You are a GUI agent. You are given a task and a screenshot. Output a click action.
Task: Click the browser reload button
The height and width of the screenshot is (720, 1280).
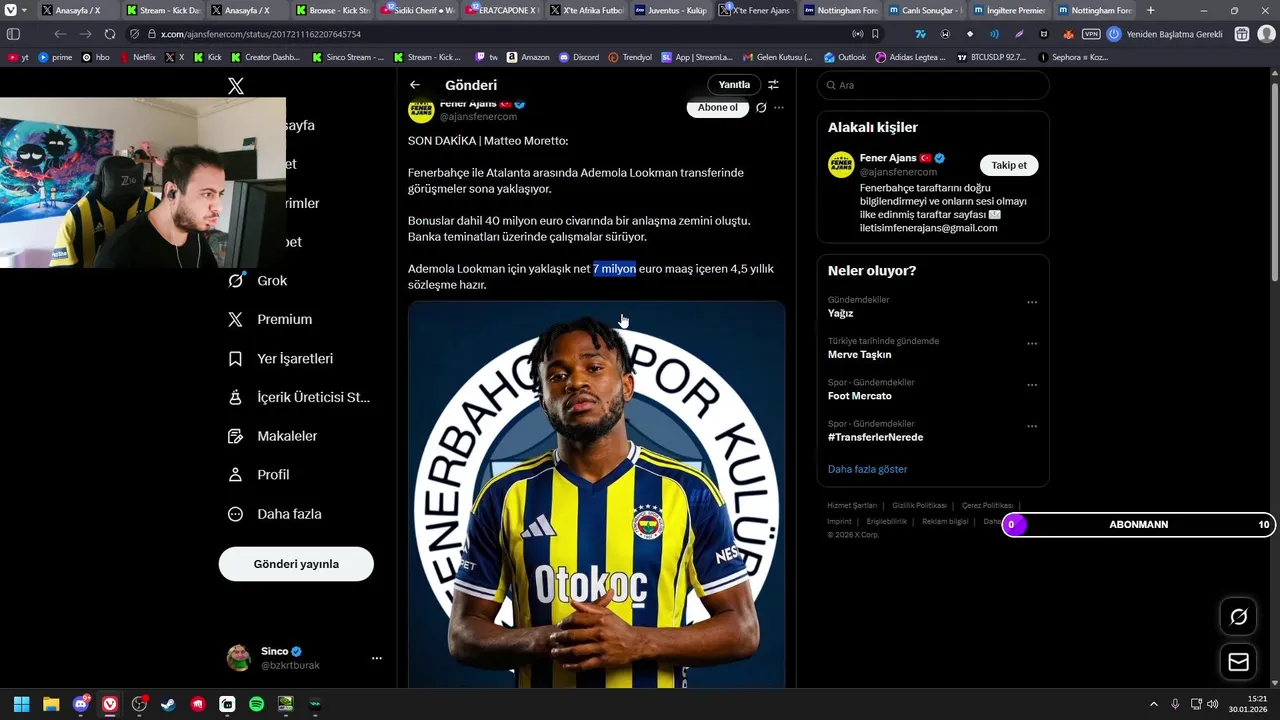click(110, 34)
